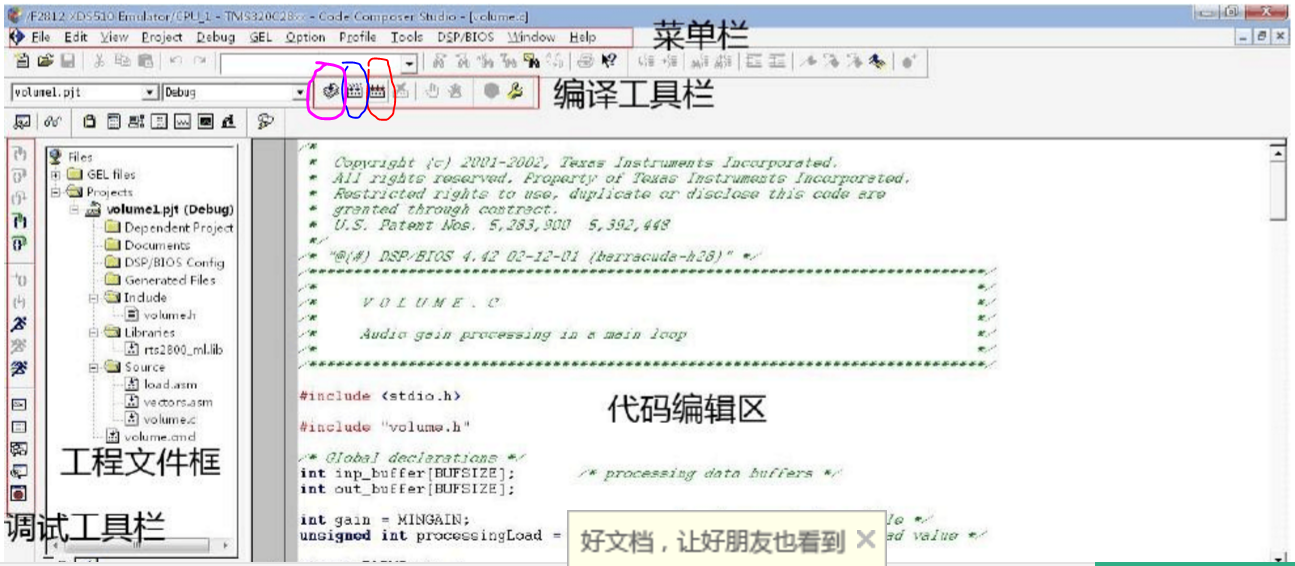Click the gray probe point octagon icon
Screen dimensions: 1295x566
point(491,92)
